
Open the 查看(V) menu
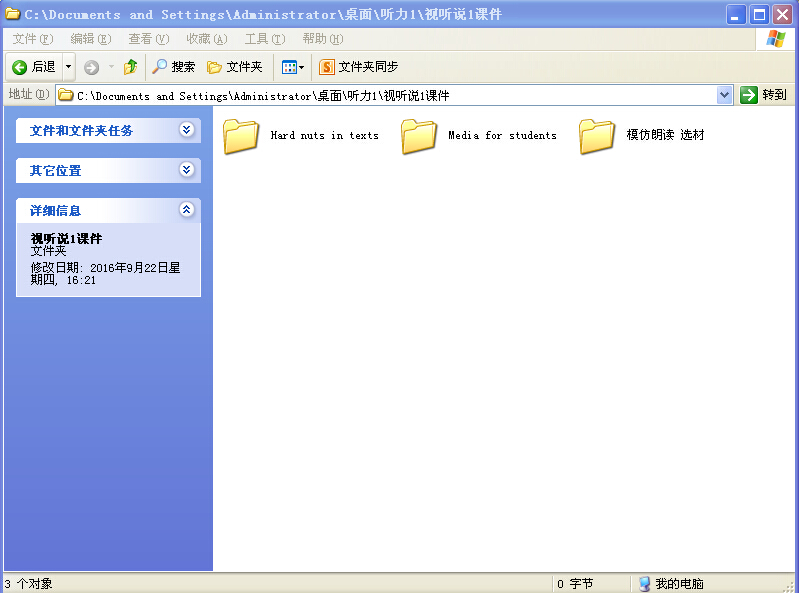148,39
